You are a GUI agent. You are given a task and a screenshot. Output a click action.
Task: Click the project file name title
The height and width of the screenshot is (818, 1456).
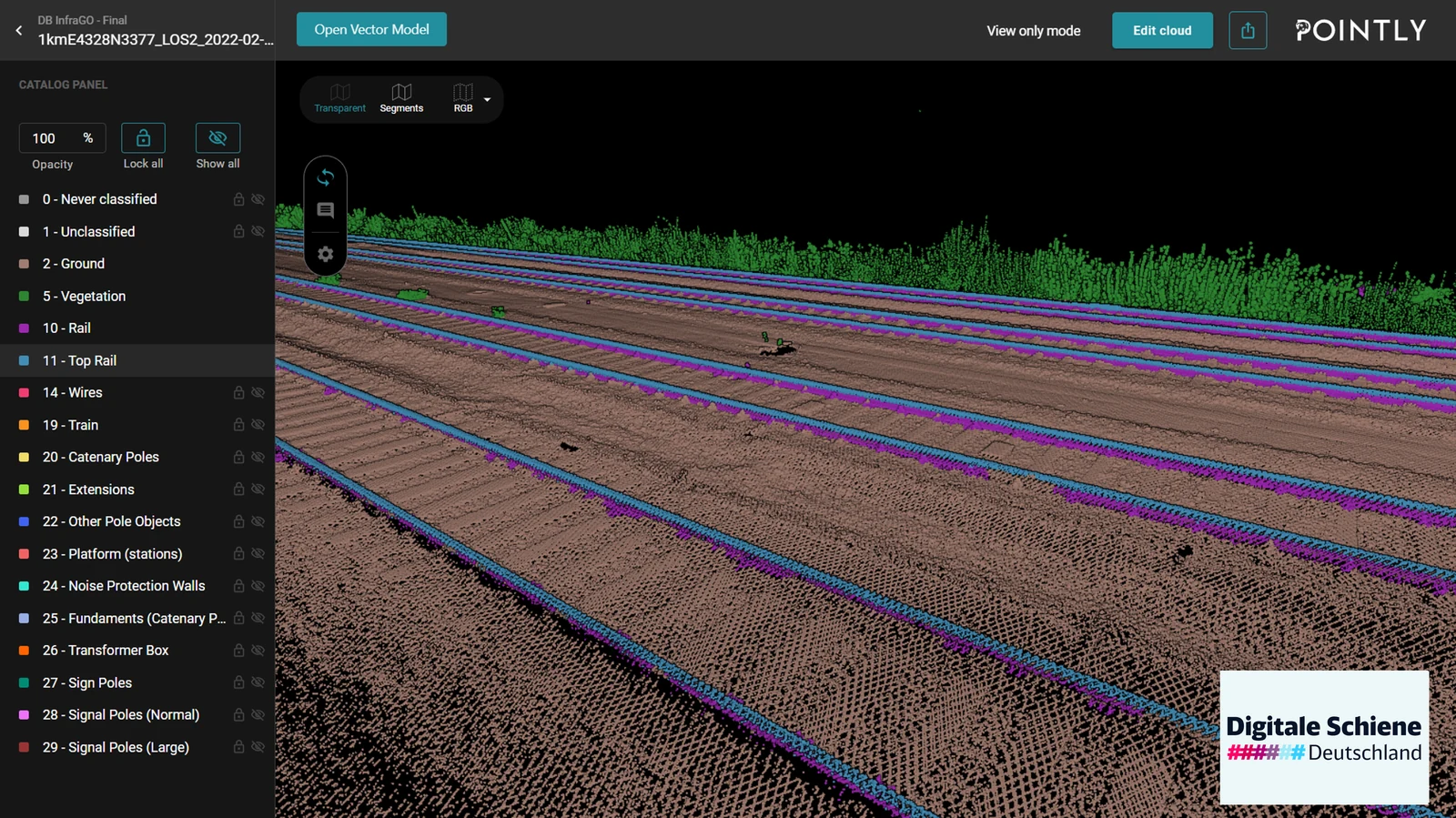156,39
